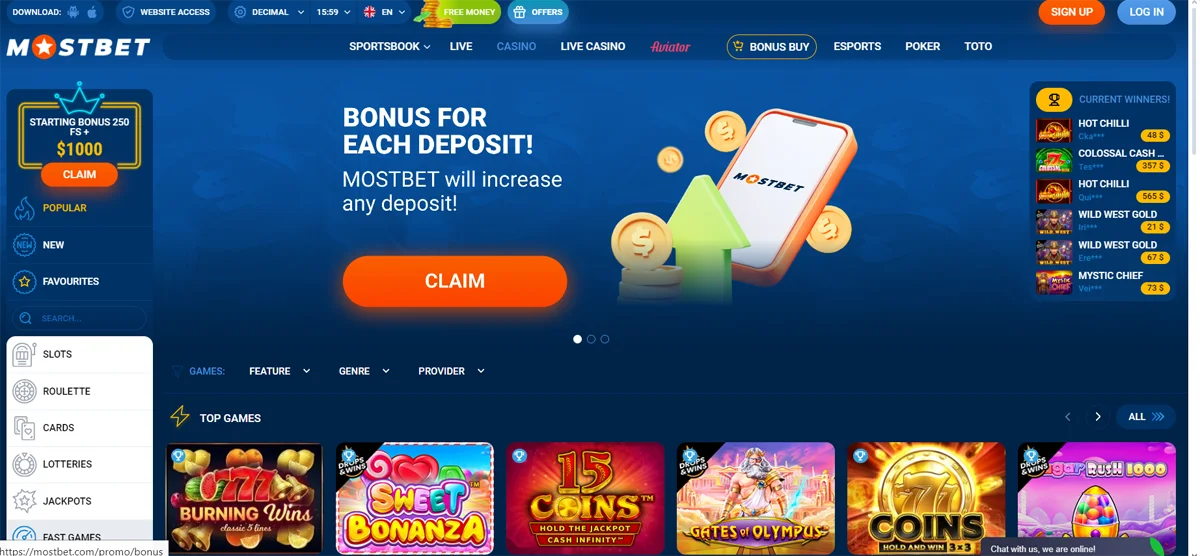1200x556 pixels.
Task: Expand the Decimal odds format dropdown
Action: coord(267,12)
